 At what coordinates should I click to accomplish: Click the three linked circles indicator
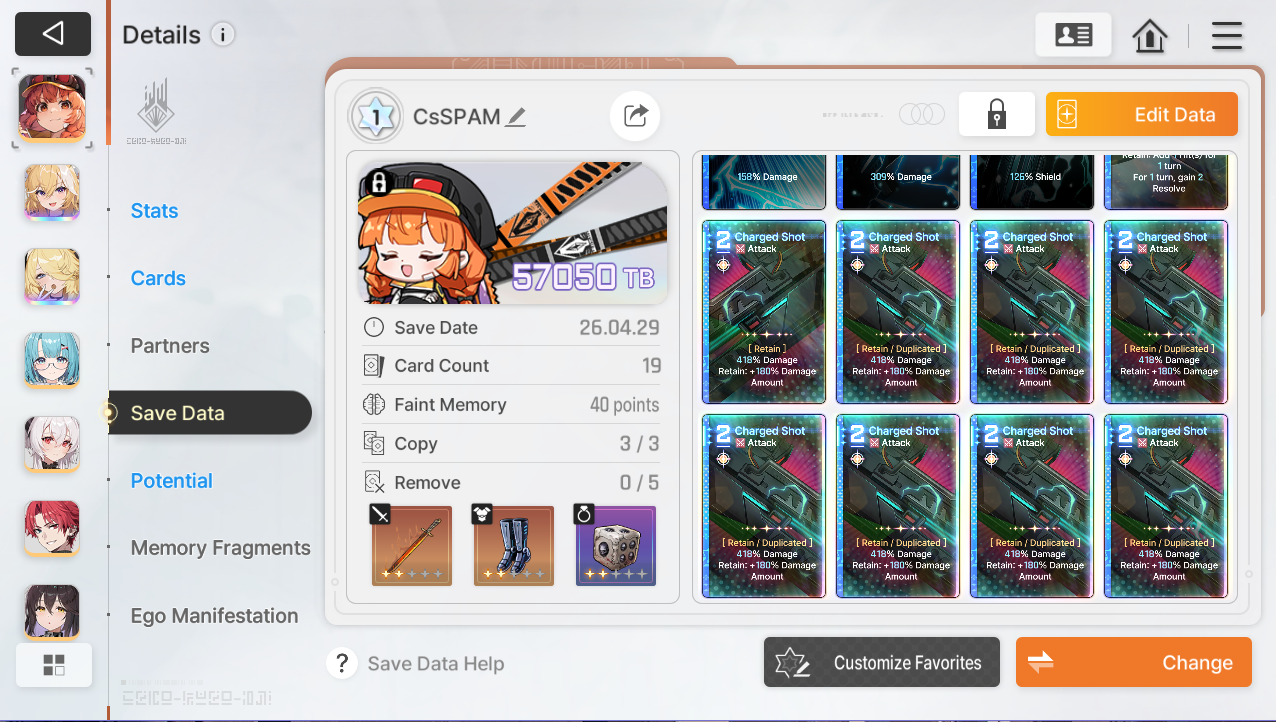(922, 114)
